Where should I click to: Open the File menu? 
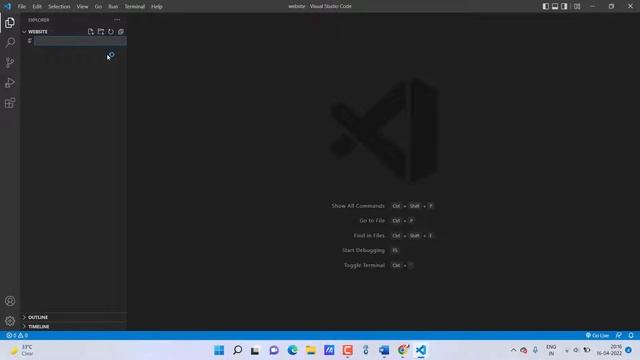click(22, 6)
